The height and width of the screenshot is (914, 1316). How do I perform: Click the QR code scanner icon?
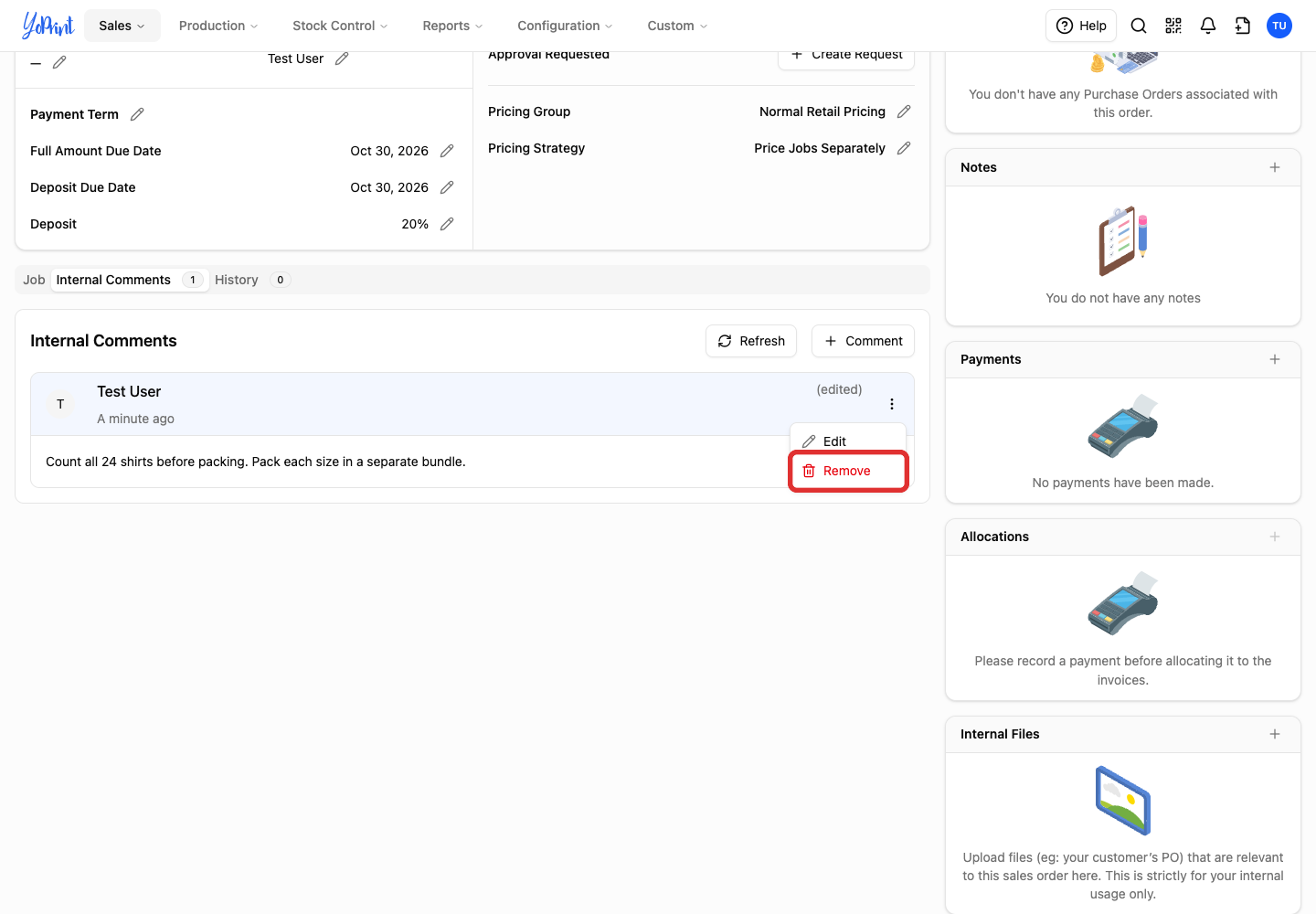pyautogui.click(x=1173, y=26)
